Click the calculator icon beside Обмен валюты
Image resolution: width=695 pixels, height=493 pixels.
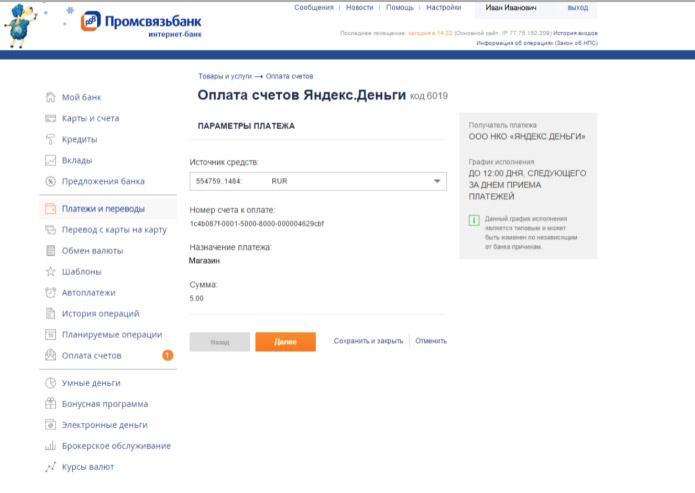51,250
